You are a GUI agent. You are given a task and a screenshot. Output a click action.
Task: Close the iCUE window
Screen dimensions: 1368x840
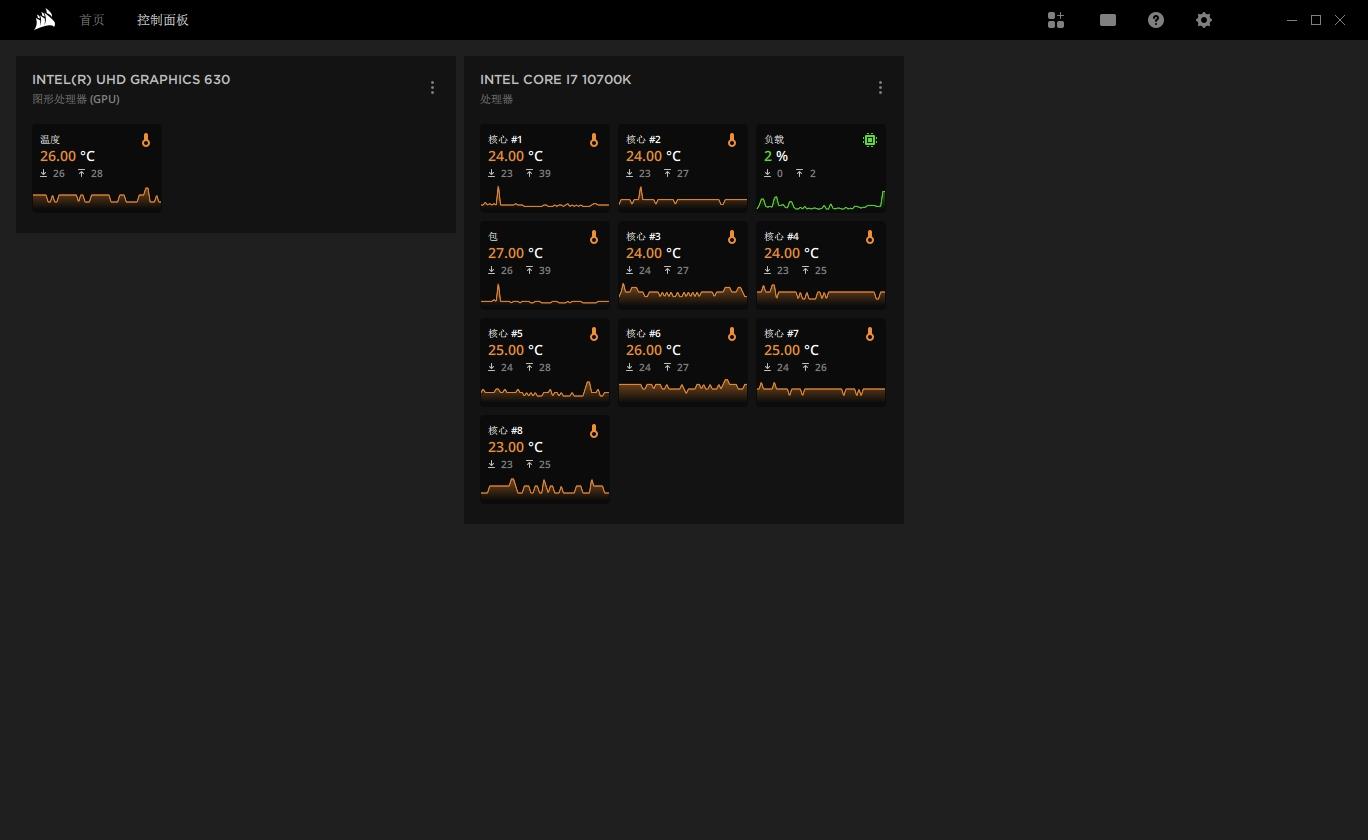(1340, 20)
